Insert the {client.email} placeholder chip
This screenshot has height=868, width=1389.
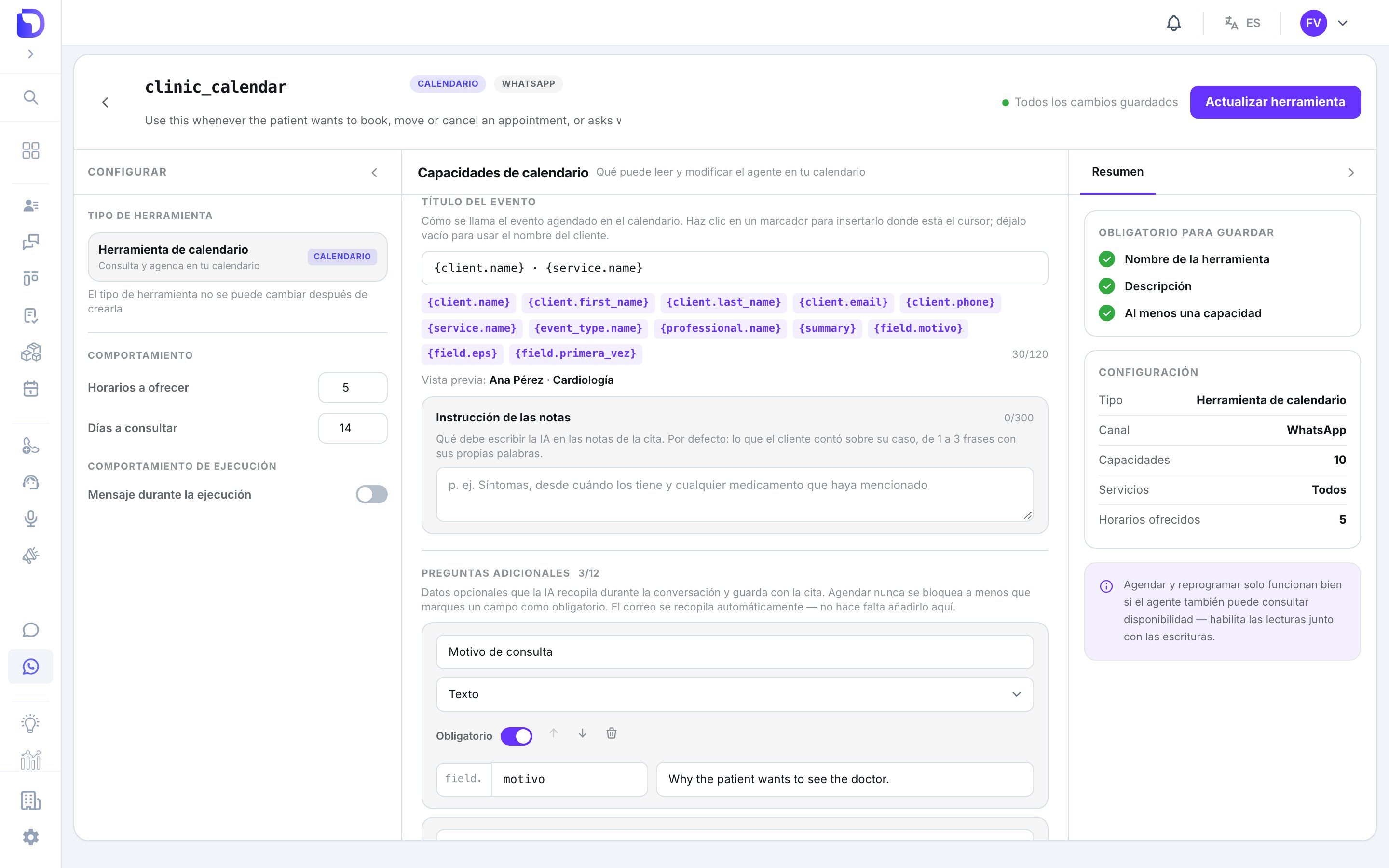[843, 302]
